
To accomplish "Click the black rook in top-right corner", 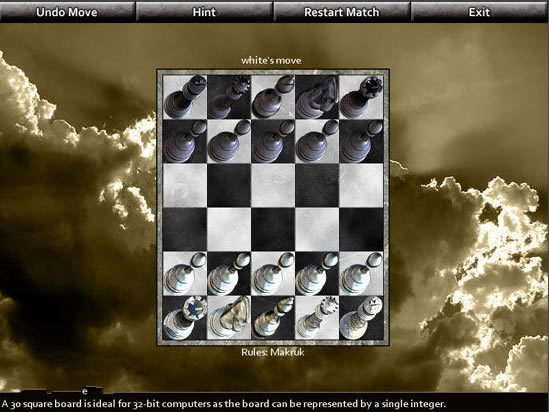I will (x=361, y=97).
